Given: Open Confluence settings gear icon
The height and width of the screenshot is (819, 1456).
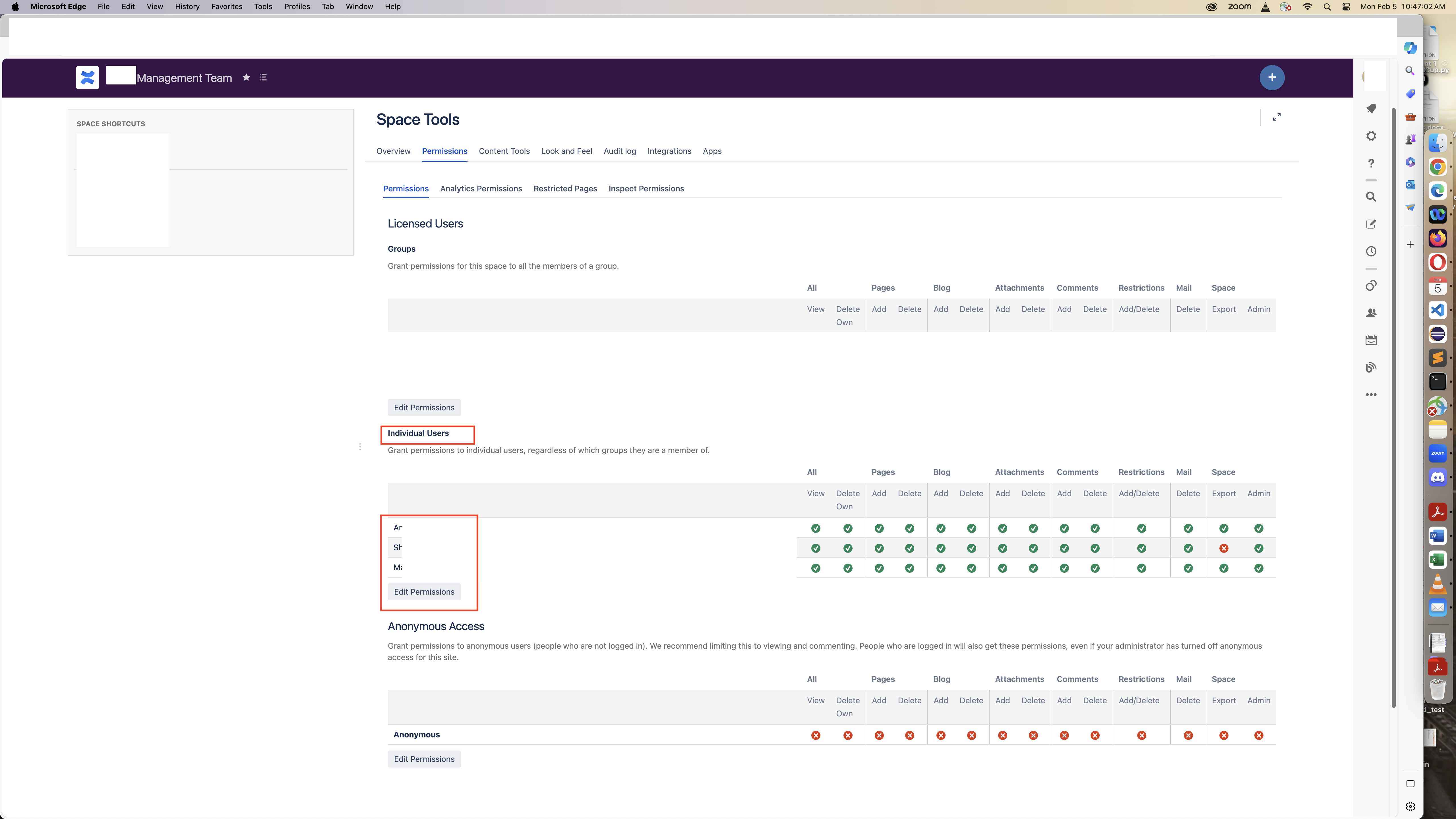Looking at the screenshot, I should point(1371,136).
